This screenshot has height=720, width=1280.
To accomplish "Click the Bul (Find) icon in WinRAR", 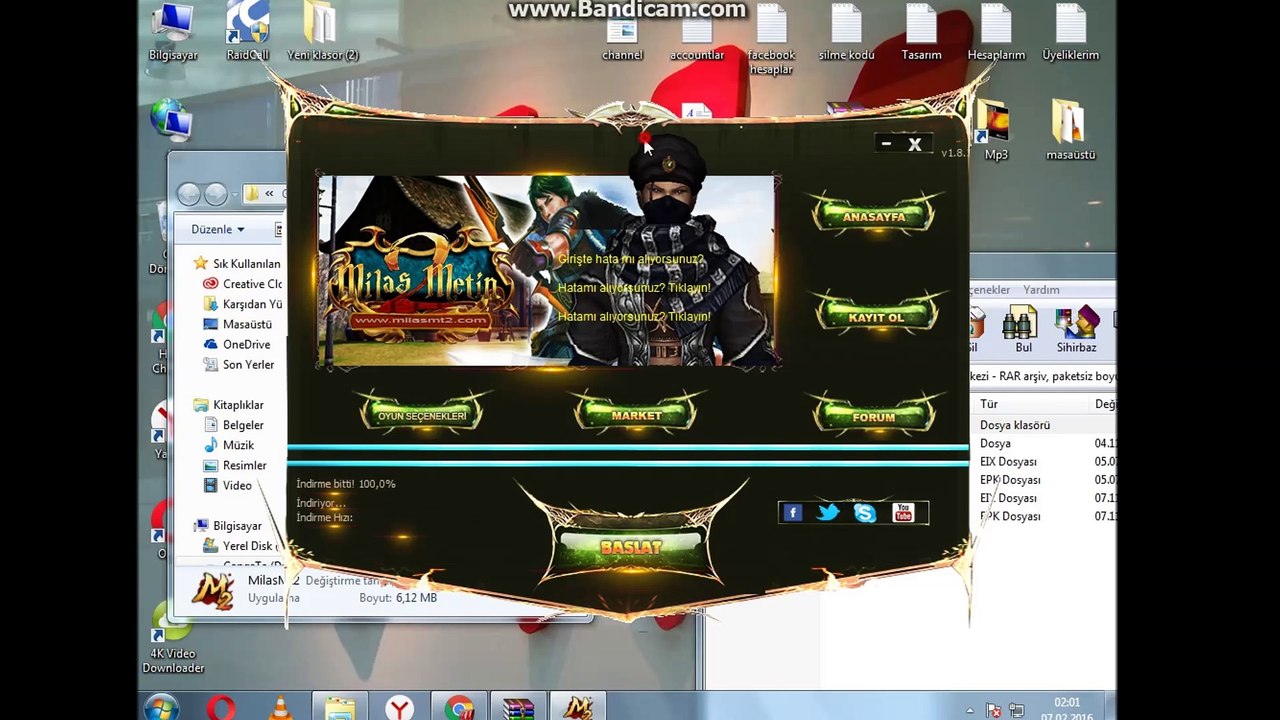I will click(x=1023, y=331).
